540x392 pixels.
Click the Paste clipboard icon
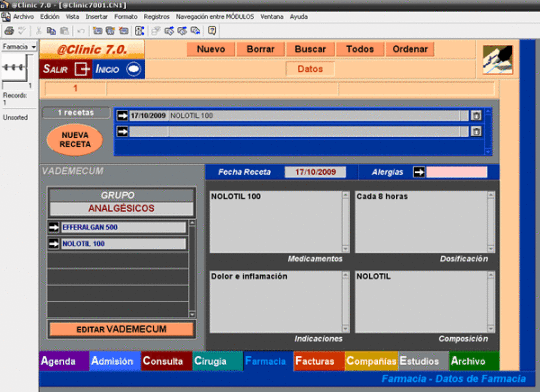tap(64, 31)
